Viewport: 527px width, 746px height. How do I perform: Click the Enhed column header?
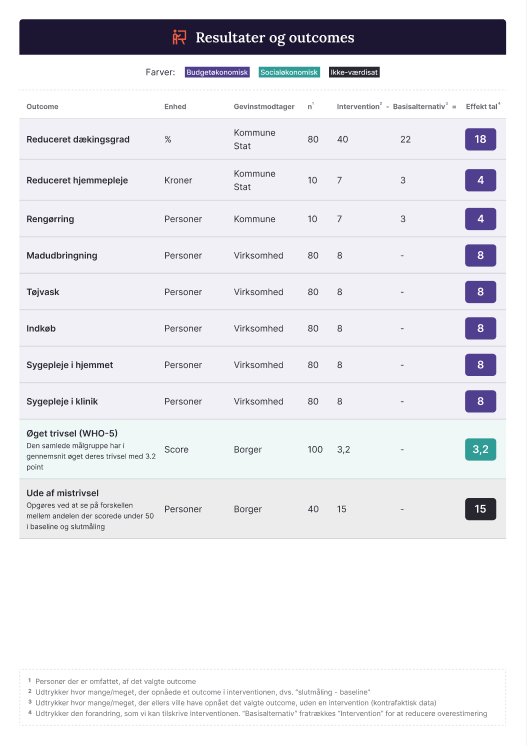(x=175, y=107)
